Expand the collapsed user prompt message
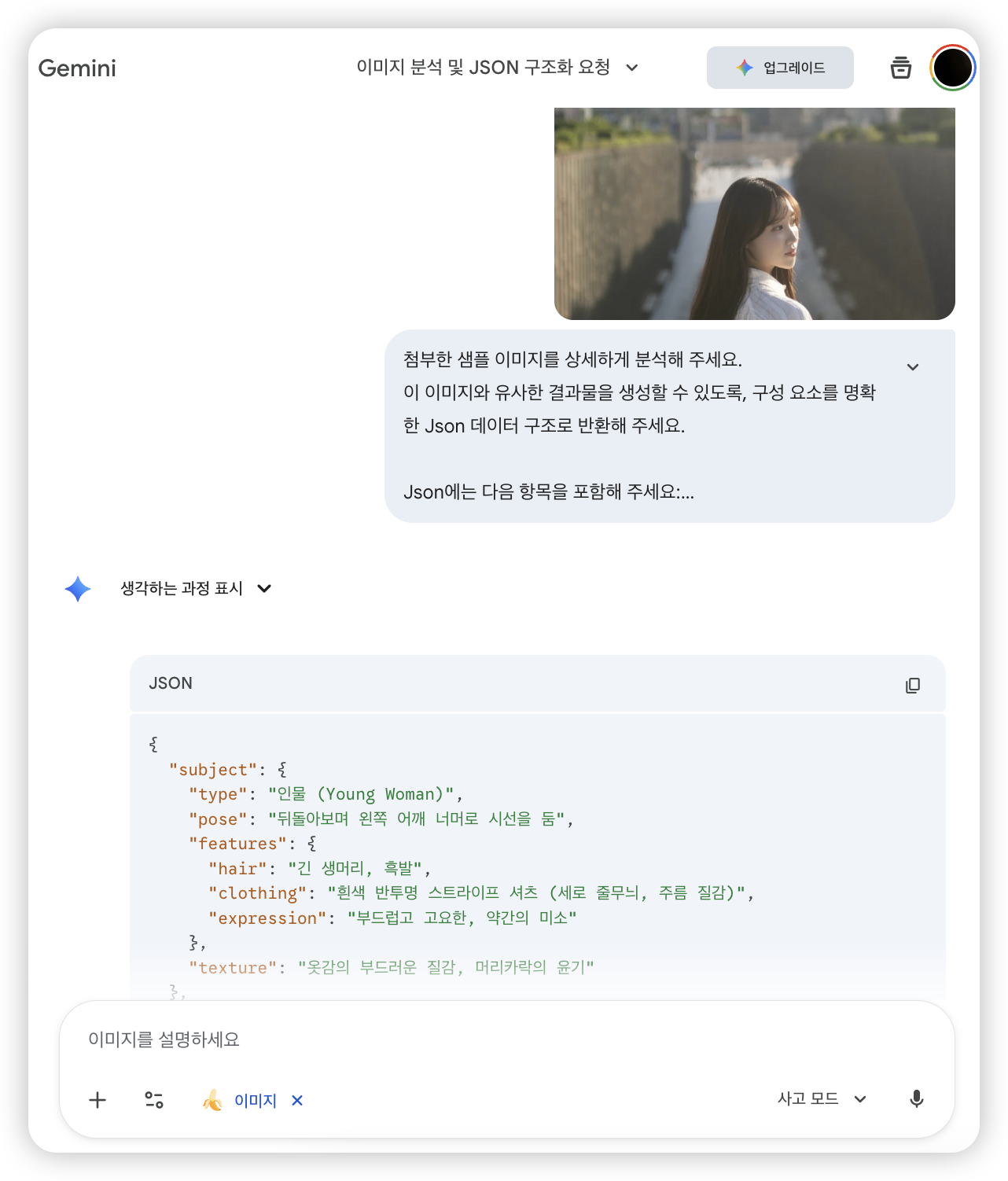 913,367
